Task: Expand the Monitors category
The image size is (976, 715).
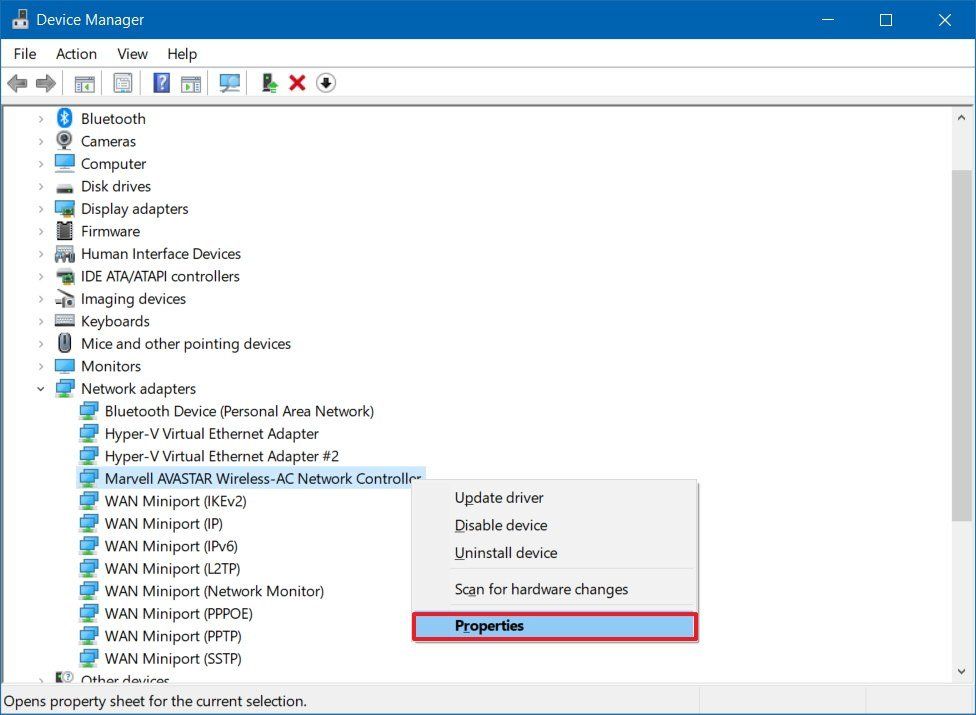Action: coord(40,366)
